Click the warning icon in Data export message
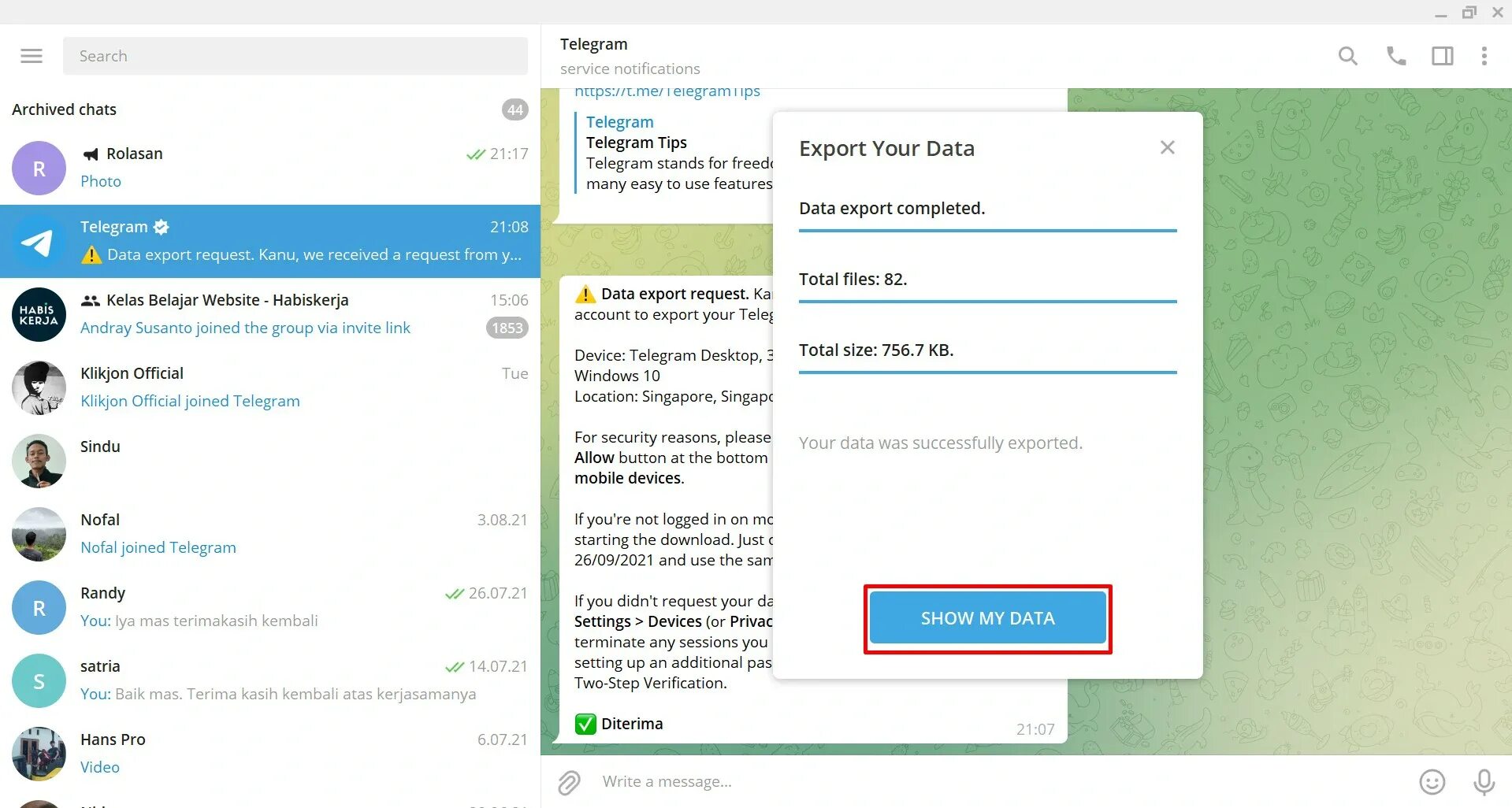 point(585,294)
